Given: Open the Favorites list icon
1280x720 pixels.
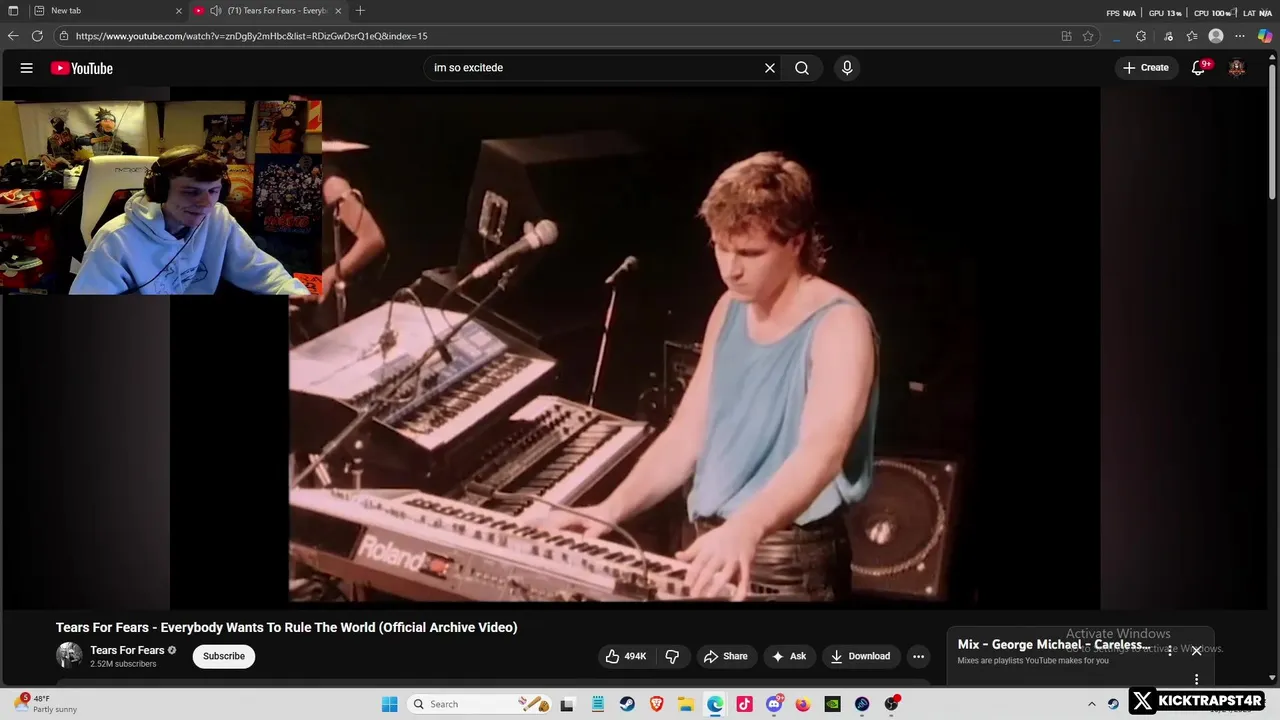Looking at the screenshot, I should (1192, 36).
